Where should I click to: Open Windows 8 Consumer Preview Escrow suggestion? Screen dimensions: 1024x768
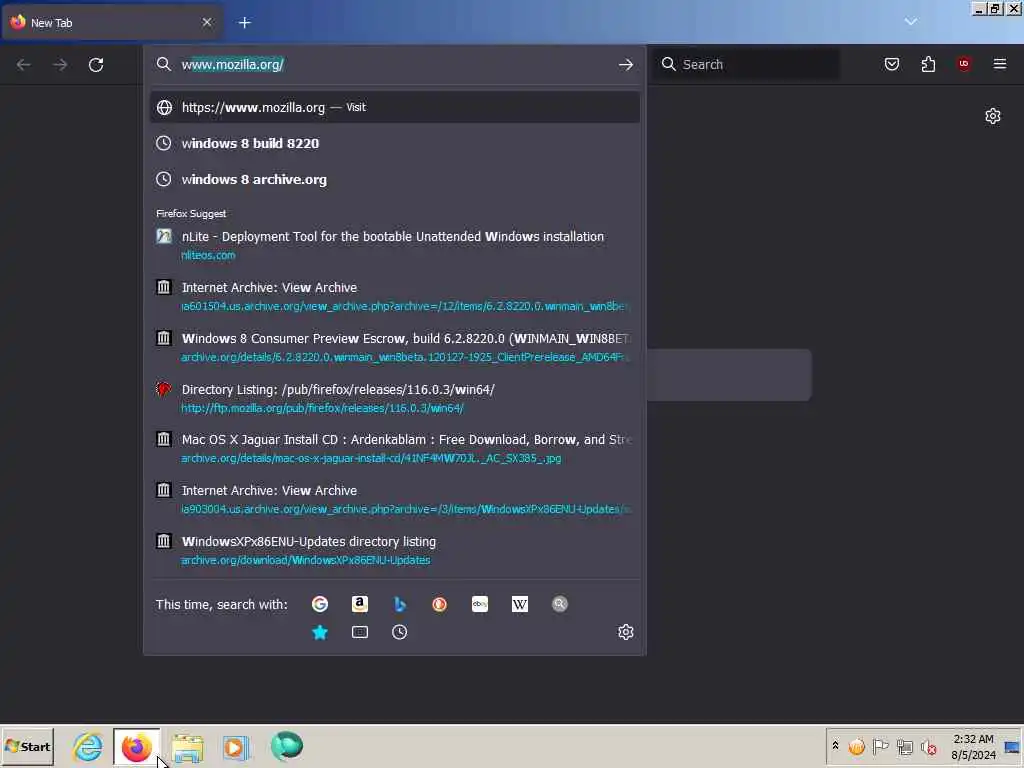[394, 347]
